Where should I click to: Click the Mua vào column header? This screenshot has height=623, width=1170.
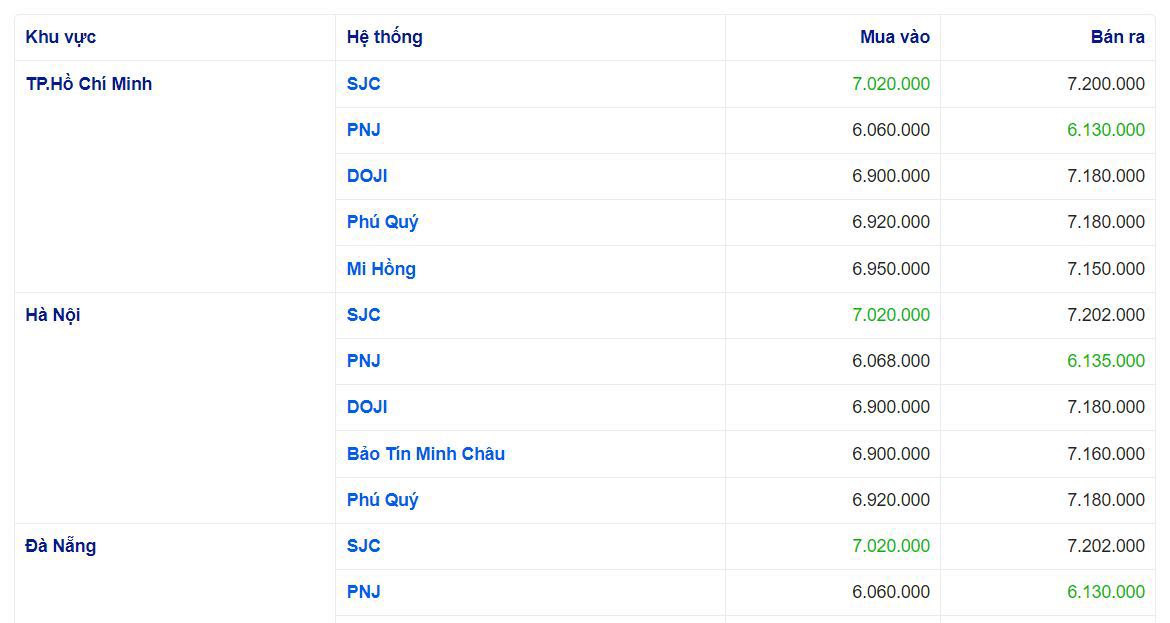point(895,37)
